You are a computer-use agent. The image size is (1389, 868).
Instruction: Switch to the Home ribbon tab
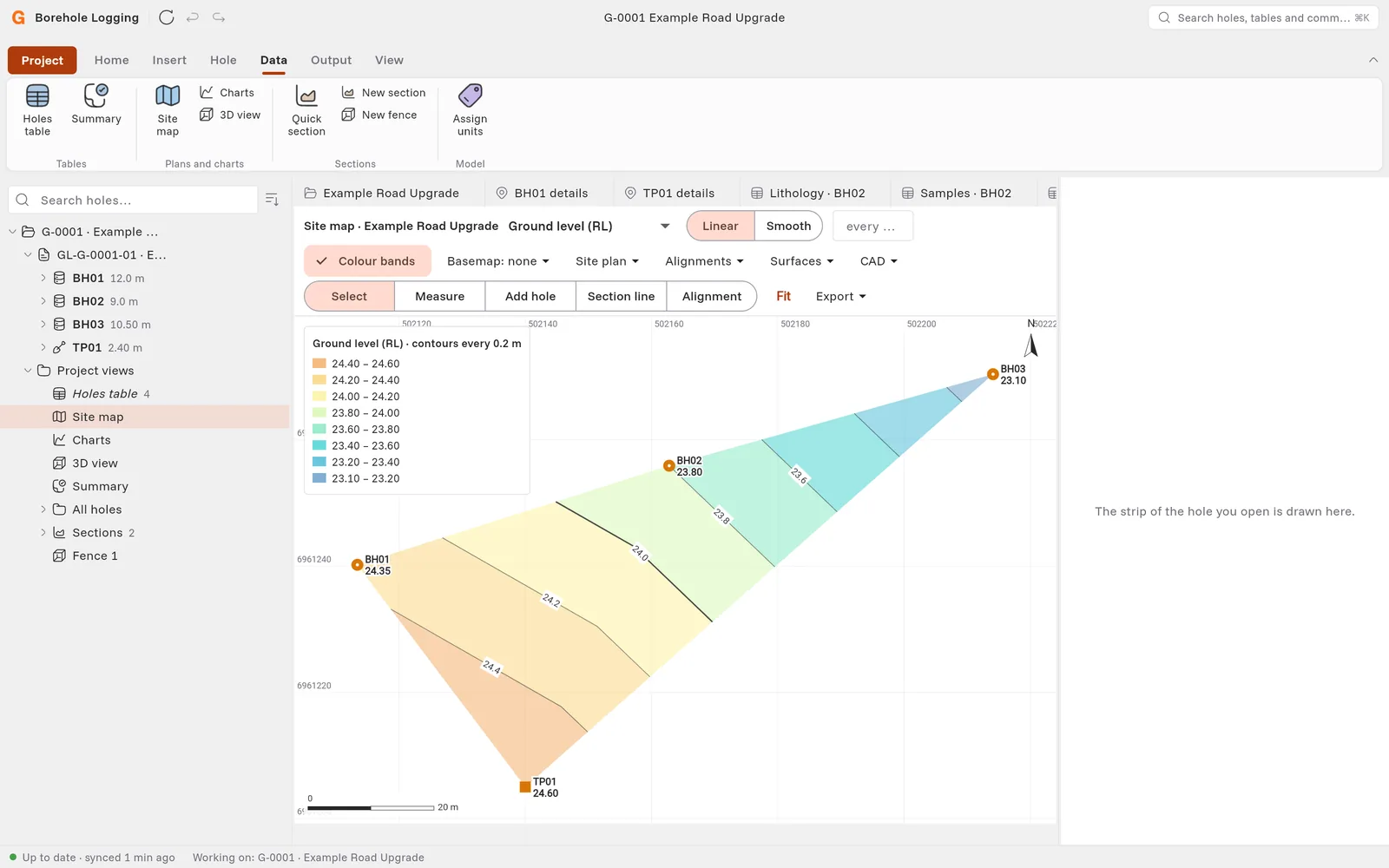(111, 60)
